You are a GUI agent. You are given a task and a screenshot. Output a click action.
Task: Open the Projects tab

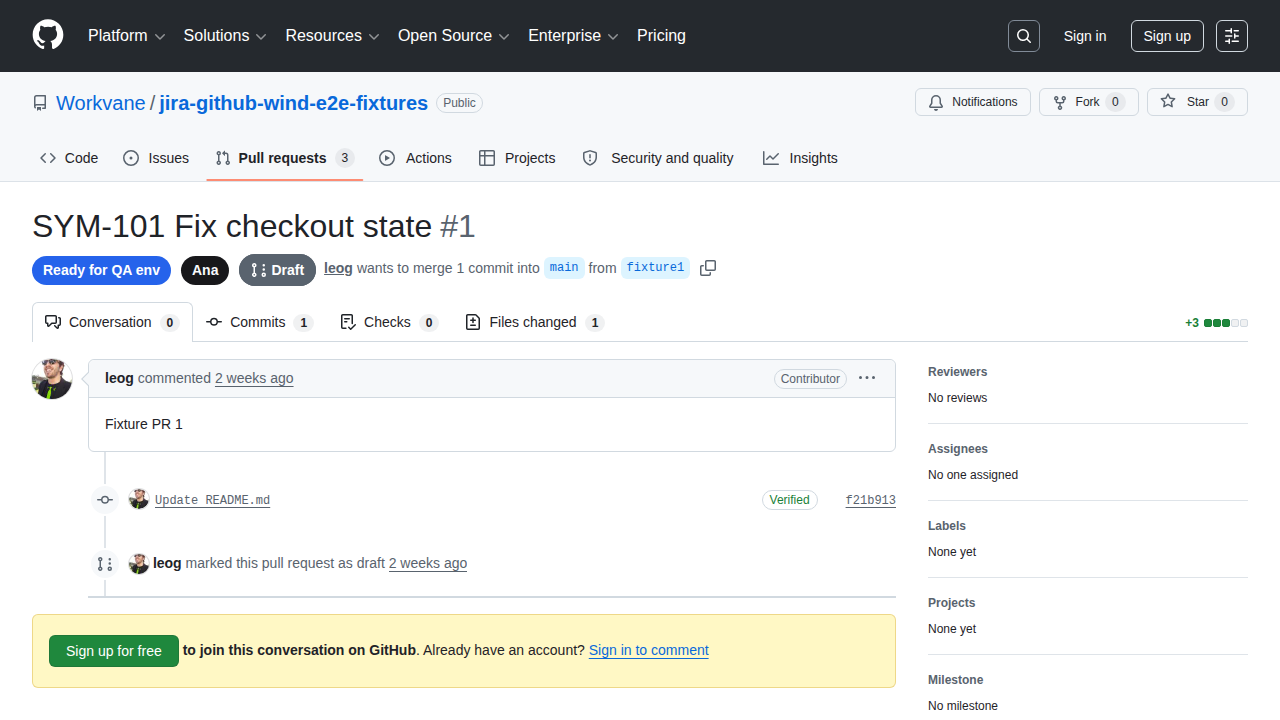coord(517,158)
